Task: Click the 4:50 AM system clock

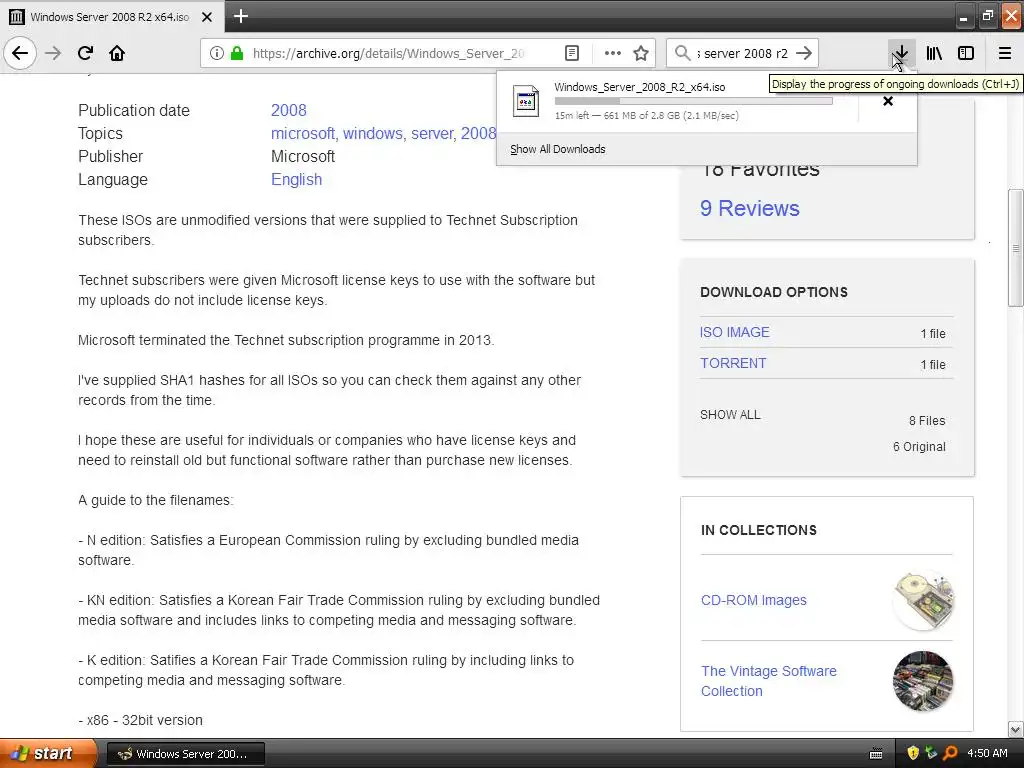Action: point(987,754)
